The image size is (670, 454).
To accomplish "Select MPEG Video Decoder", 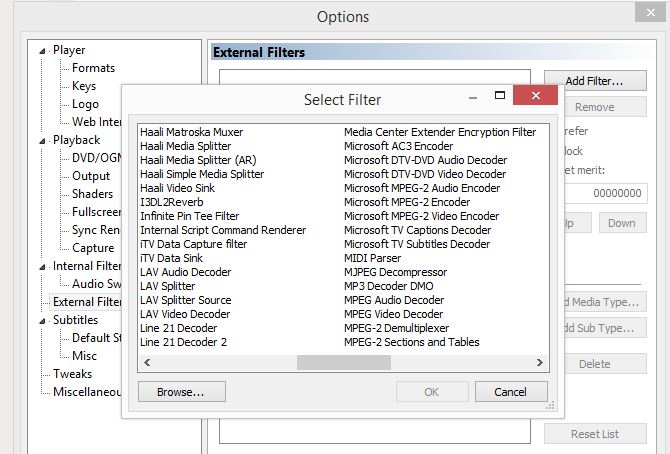I will (x=394, y=314).
